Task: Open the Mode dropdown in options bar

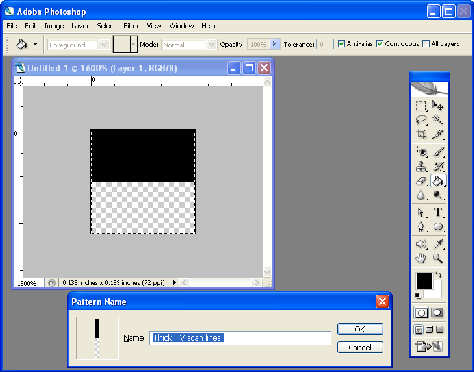Action: [x=189, y=44]
